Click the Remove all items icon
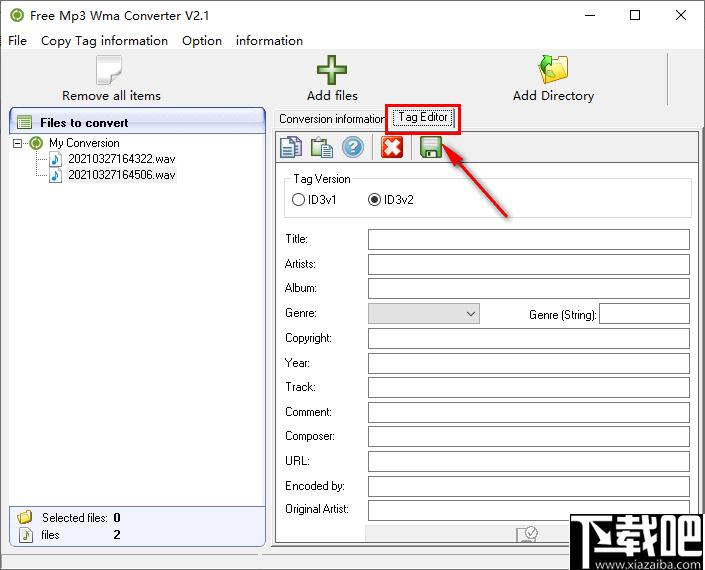 click(x=110, y=71)
